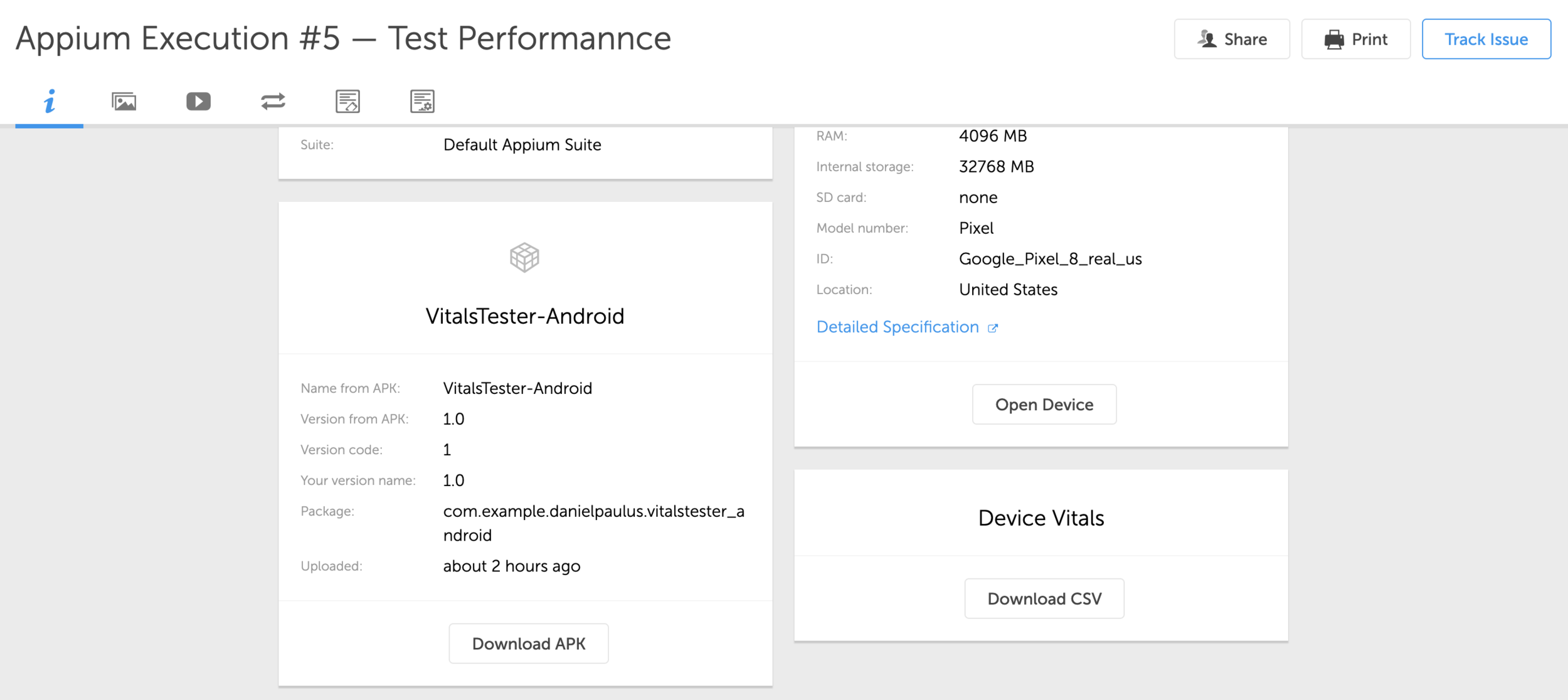Click the VitalsTester-Android package cube icon
Image resolution: width=1568 pixels, height=700 pixels.
524,258
